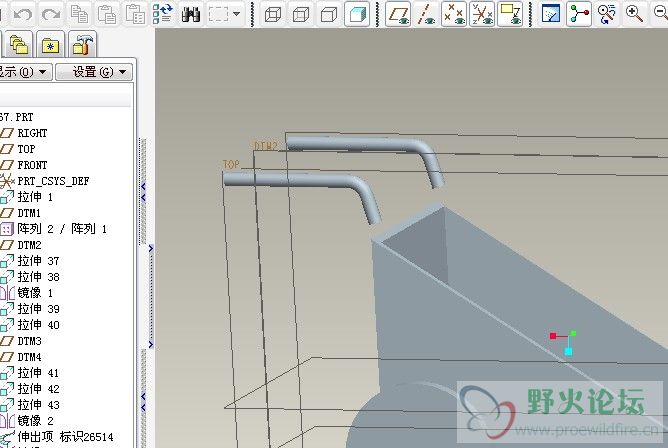Open the 设置(G) dropdown menu
668x448 pixels.
(94, 72)
